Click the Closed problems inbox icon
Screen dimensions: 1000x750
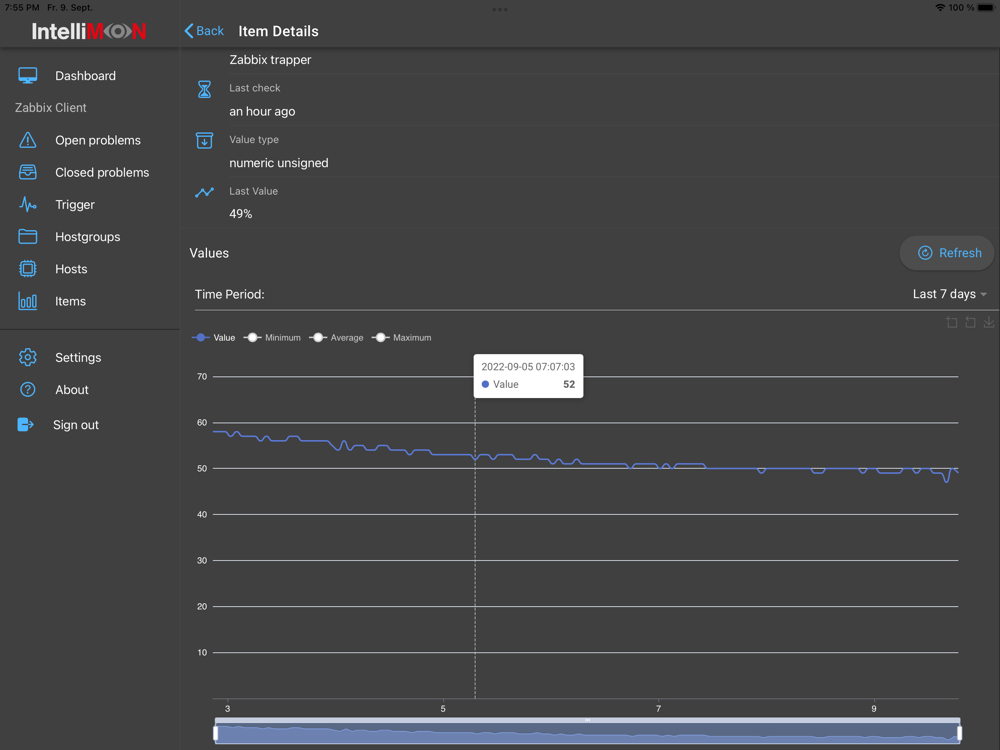[27, 172]
